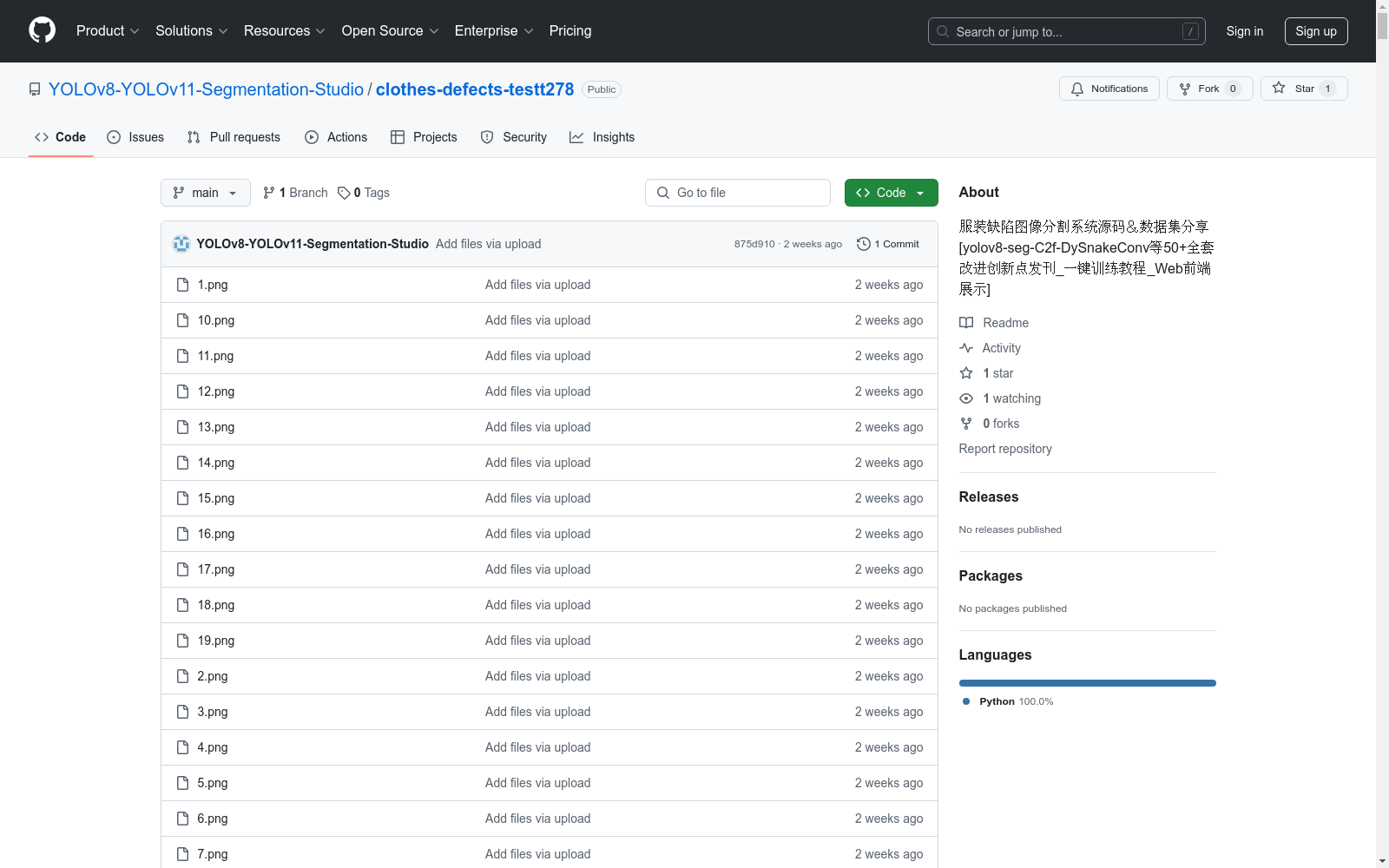Open the Pull requests tab
Screen dimensions: 1389x868
(x=234, y=137)
